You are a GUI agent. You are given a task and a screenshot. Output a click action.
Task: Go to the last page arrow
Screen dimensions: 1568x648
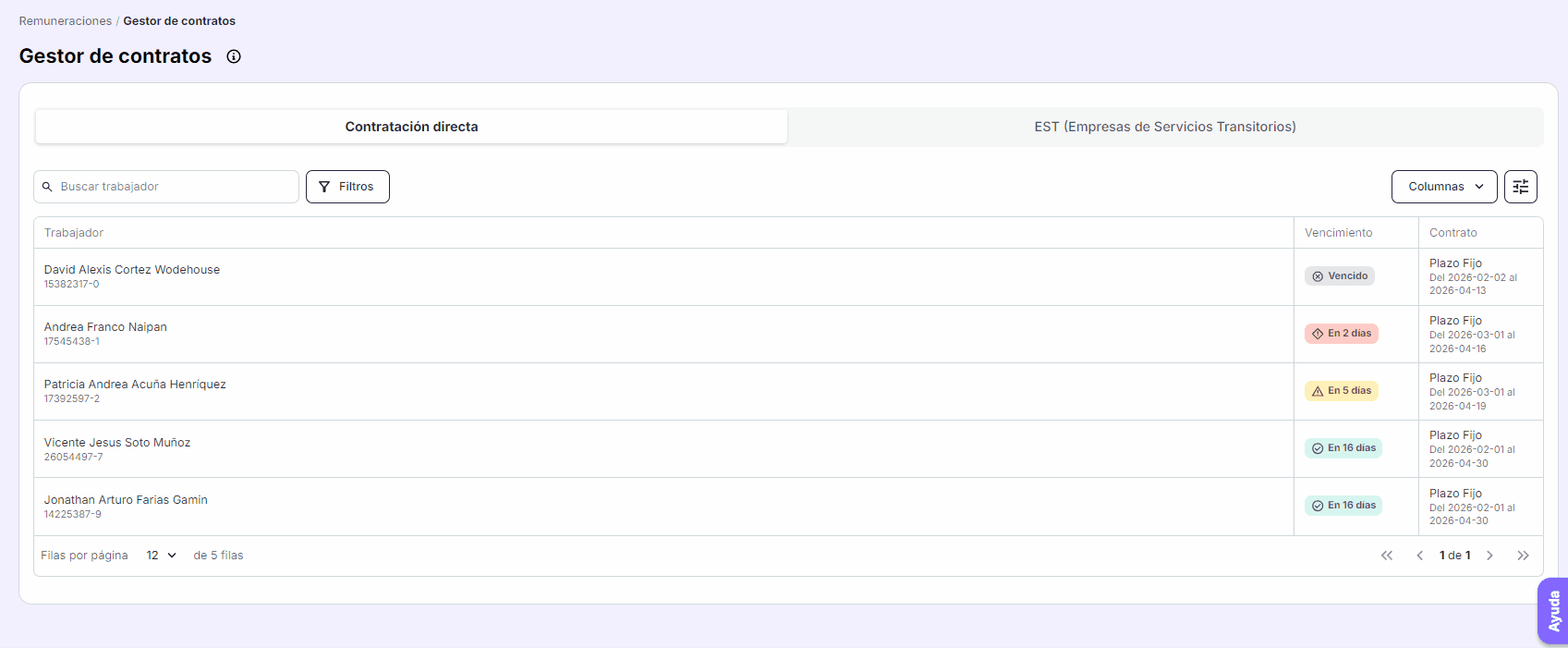(x=1523, y=556)
